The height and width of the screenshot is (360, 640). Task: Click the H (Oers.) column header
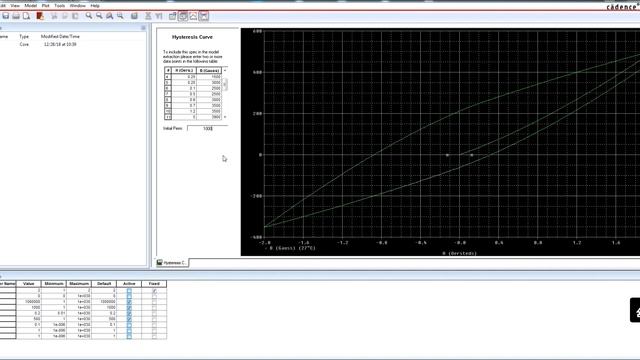point(184,71)
